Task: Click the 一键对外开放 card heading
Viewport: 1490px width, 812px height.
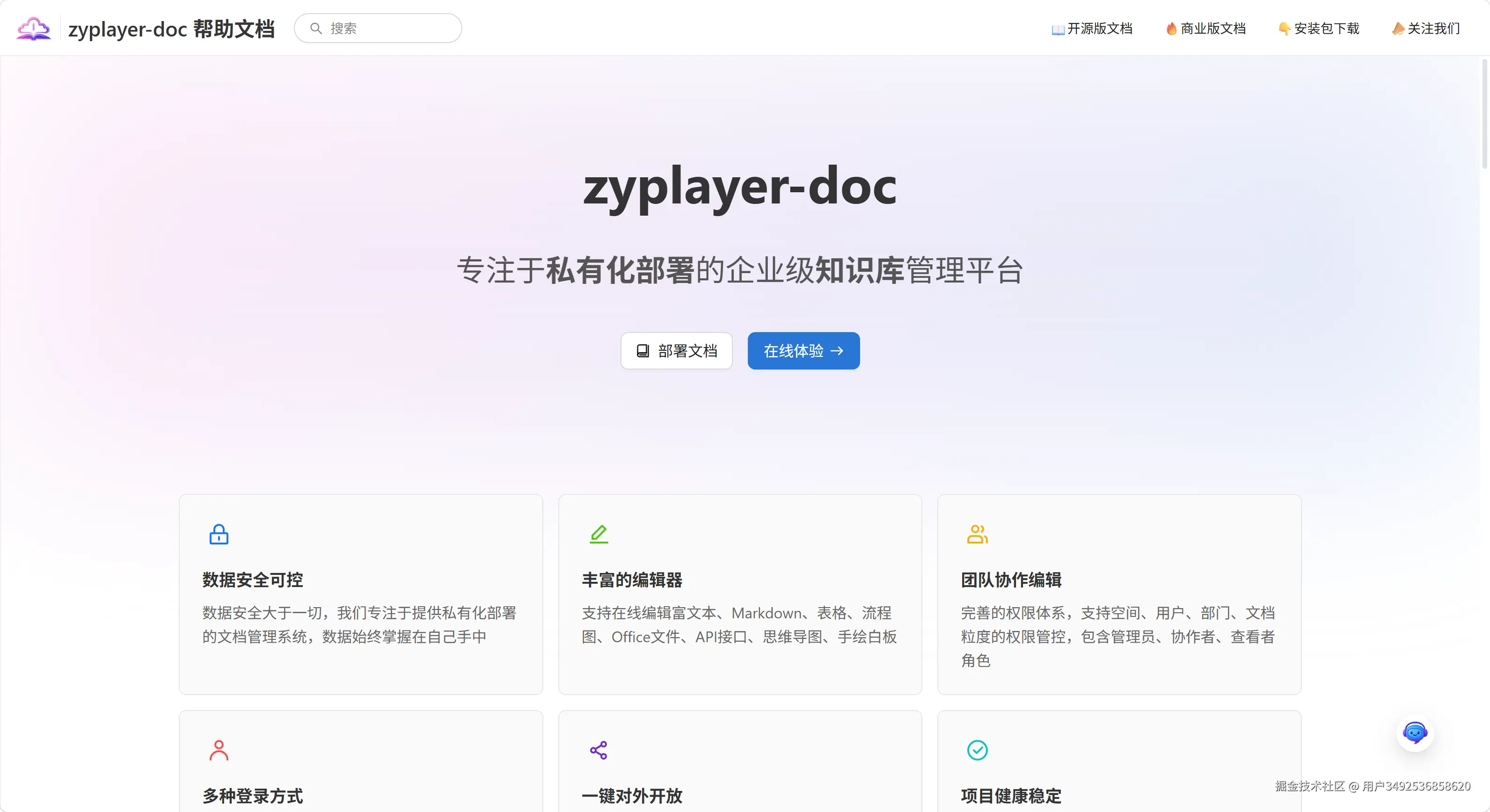Action: (632, 796)
